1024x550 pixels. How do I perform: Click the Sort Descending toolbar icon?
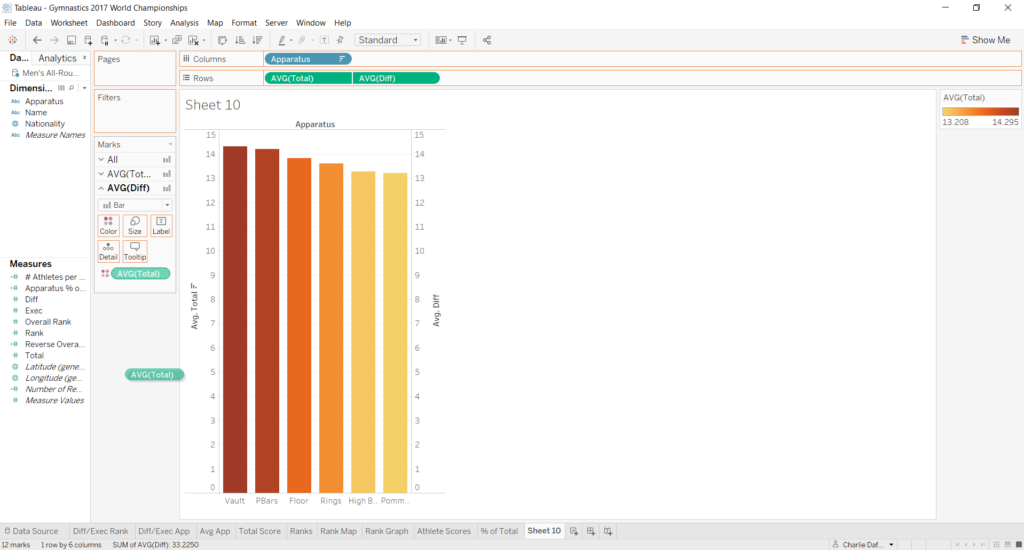255,40
